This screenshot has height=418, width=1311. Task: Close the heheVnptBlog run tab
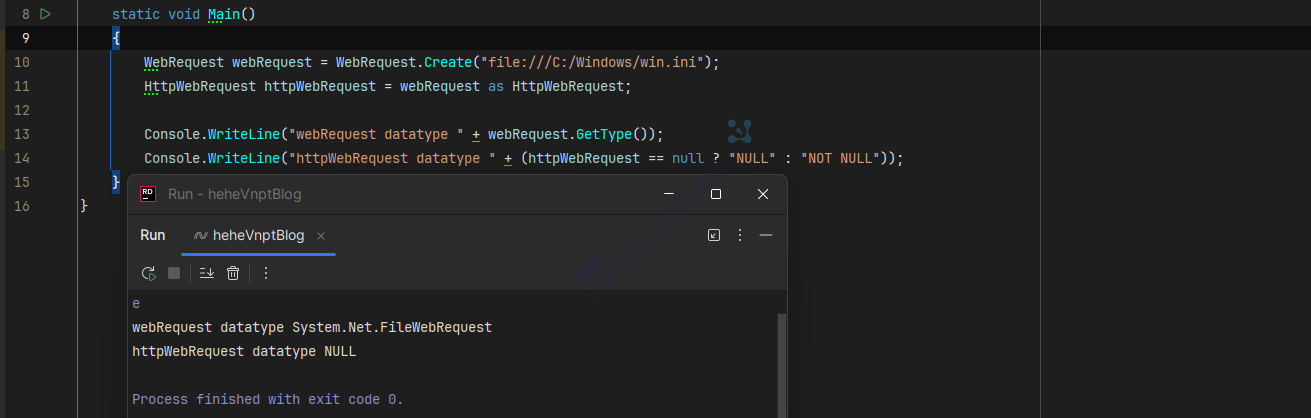coord(321,236)
